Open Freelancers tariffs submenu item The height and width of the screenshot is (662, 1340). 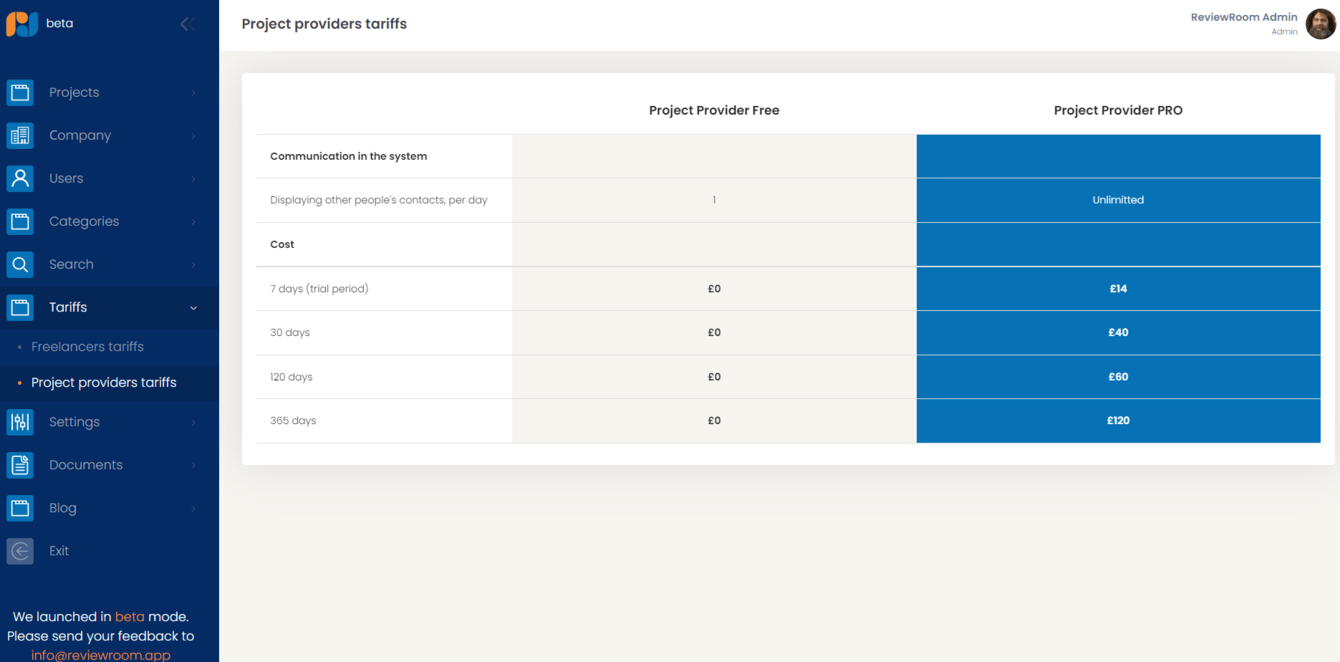click(x=87, y=347)
